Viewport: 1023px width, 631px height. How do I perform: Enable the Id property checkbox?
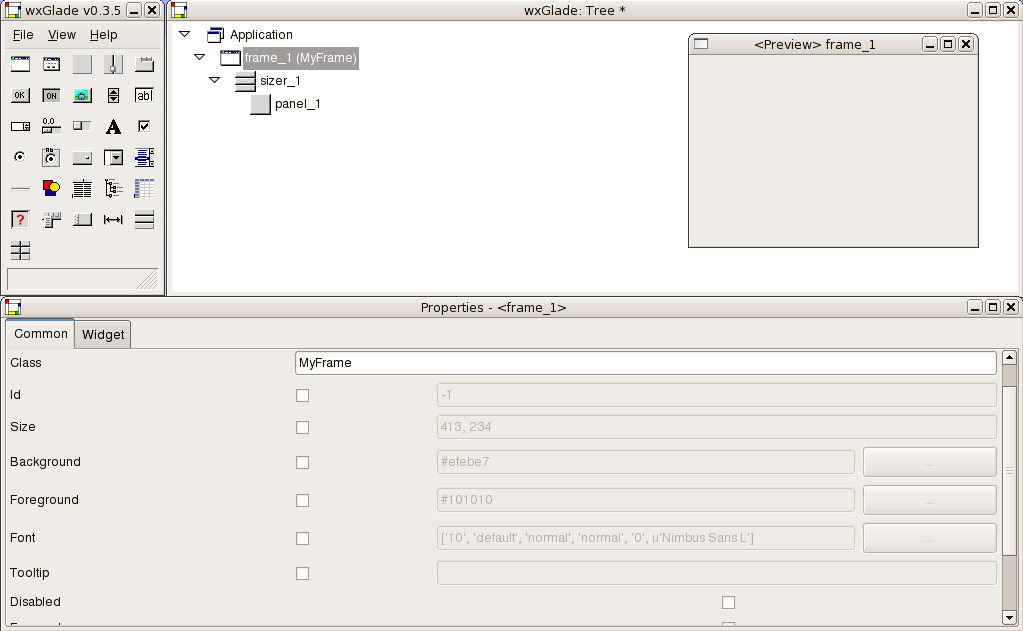point(303,395)
